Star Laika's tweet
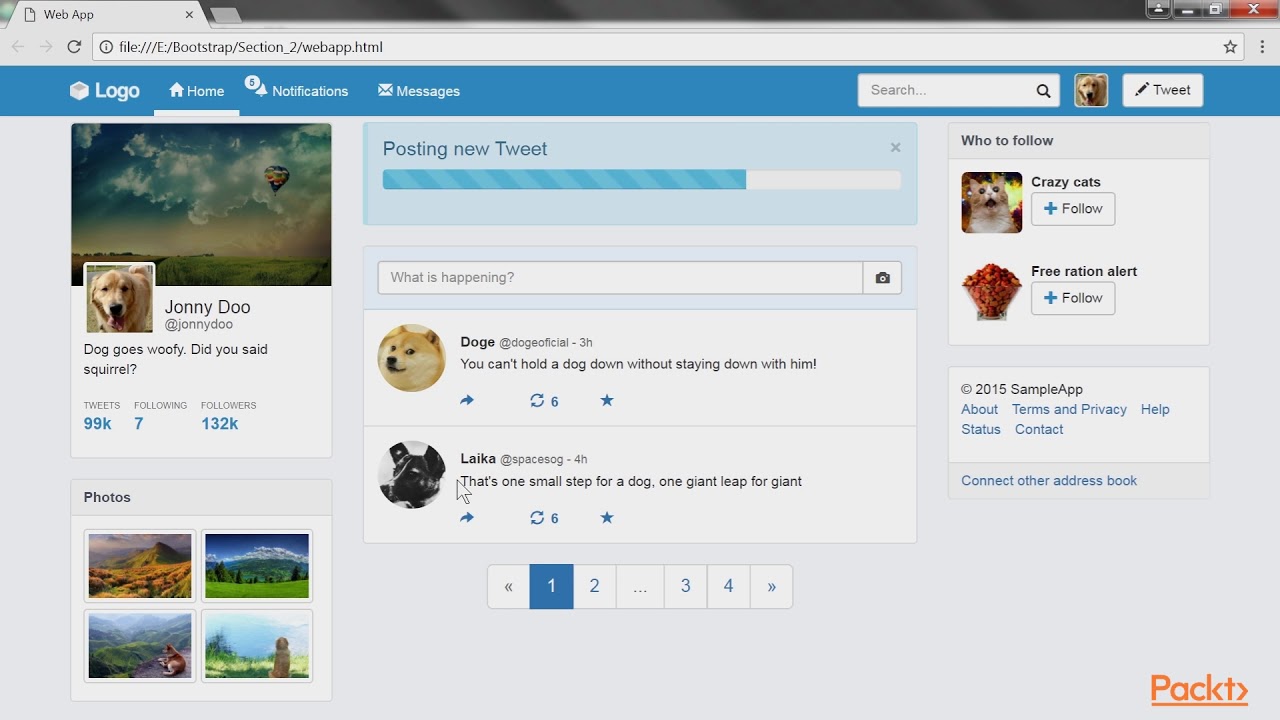The width and height of the screenshot is (1280, 720). 607,517
